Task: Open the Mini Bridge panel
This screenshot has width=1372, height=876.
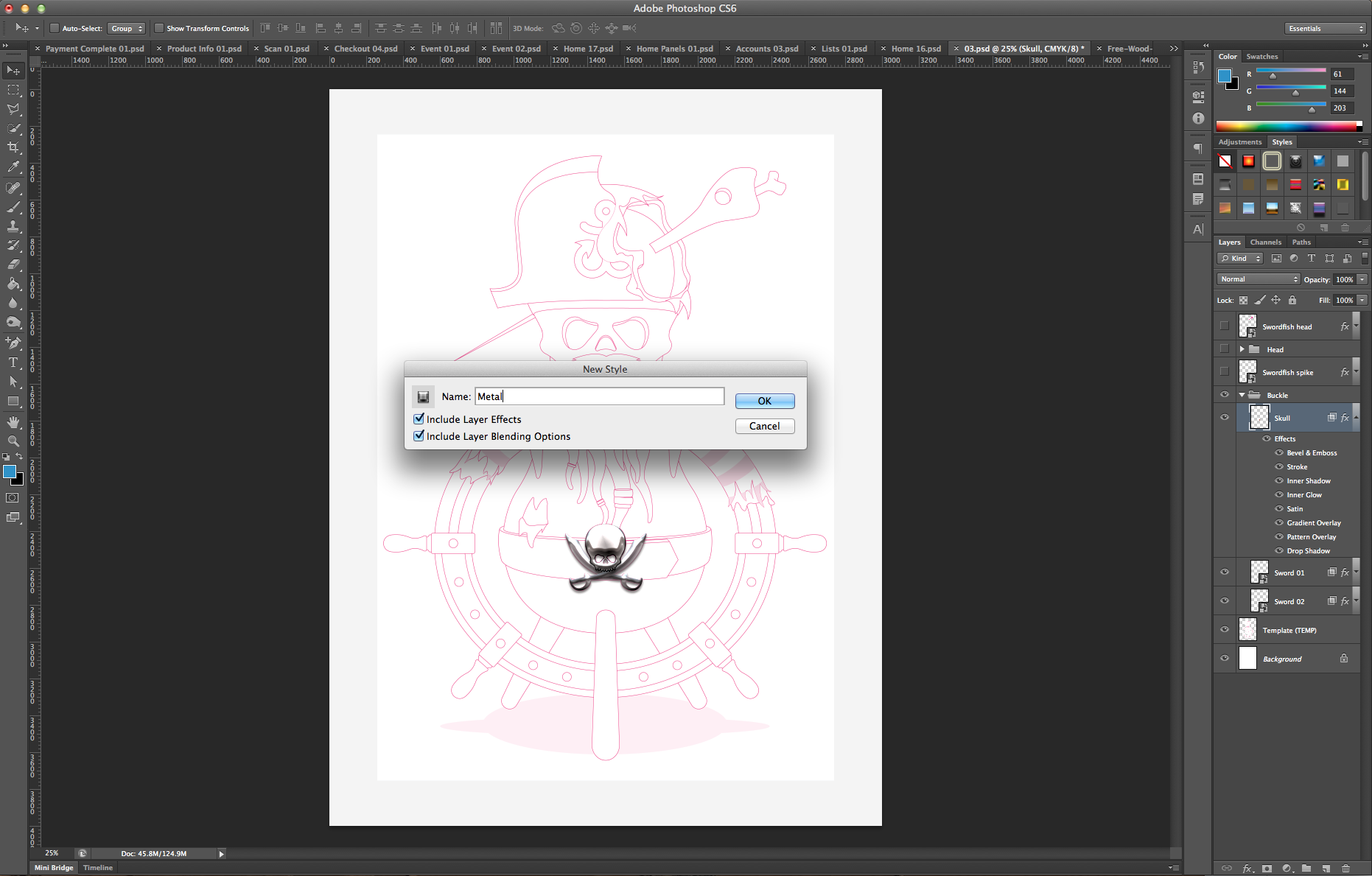Action: (54, 868)
